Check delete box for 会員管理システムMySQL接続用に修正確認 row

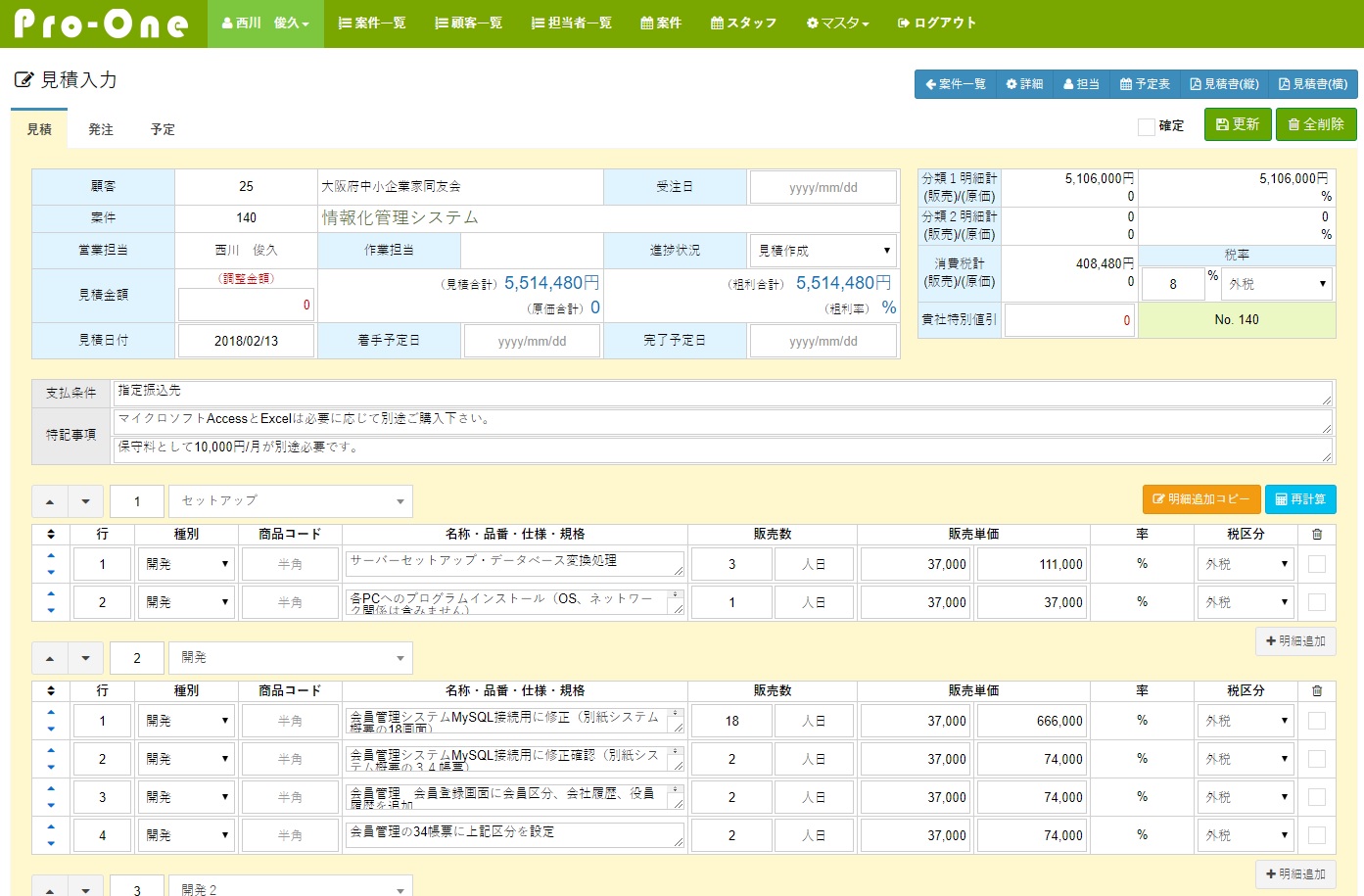(1317, 759)
